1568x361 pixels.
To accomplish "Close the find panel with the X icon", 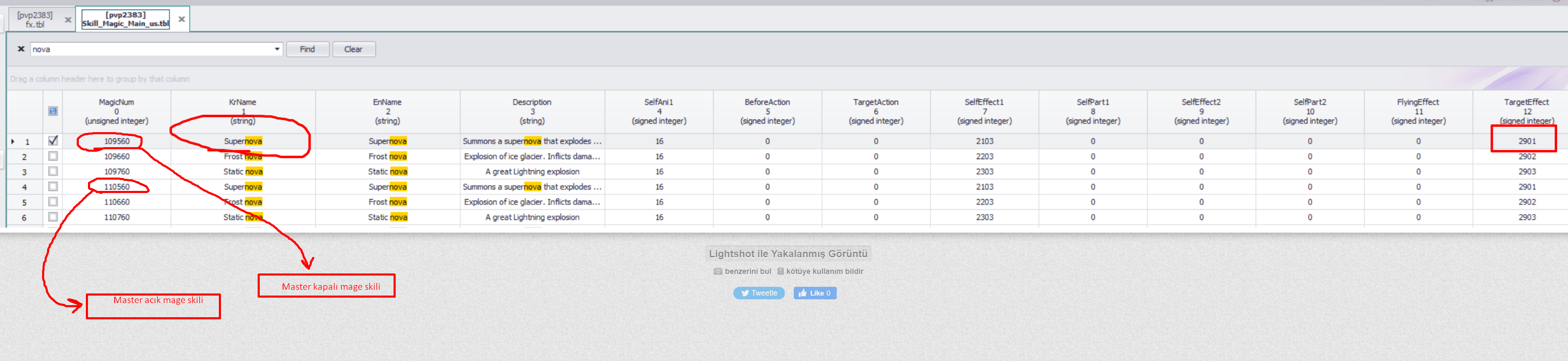I will (21, 49).
